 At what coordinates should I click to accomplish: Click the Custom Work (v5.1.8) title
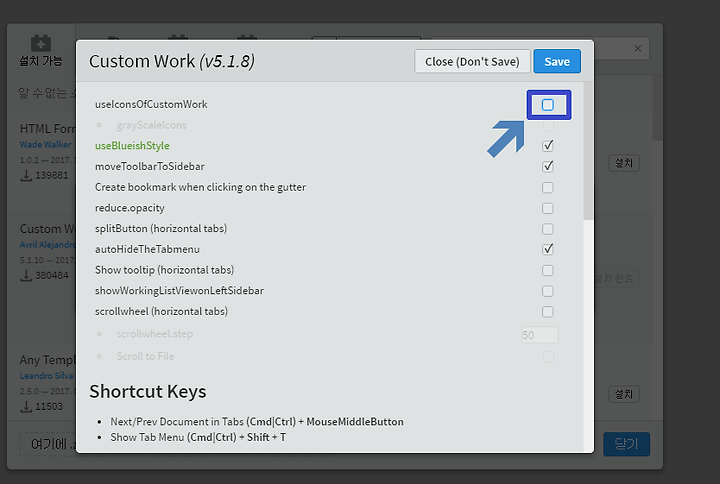pos(172,61)
